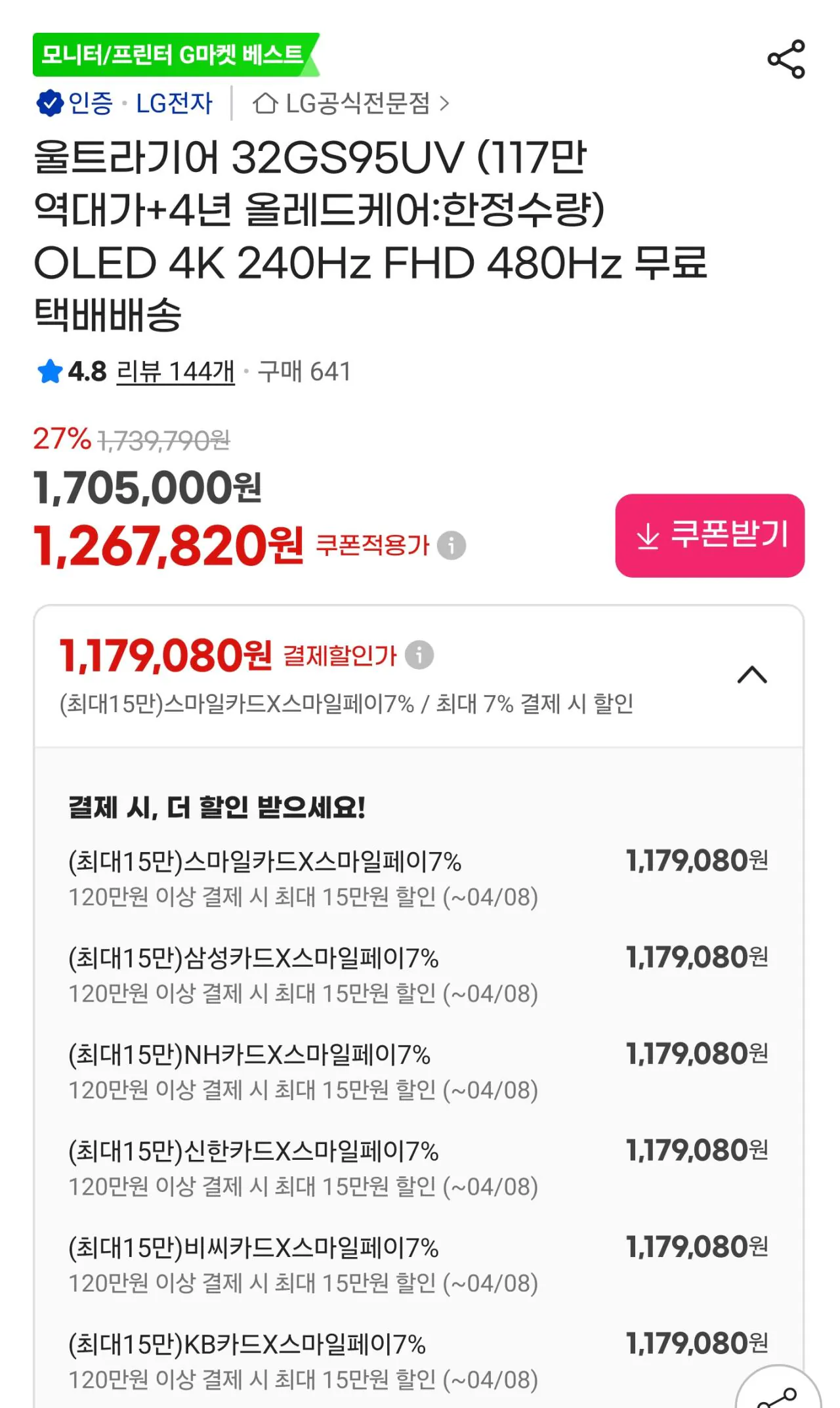Tap the 모니터/프린터 G마켓 베스트 badge
Image resolution: width=840 pixels, height=1408 pixels.
pyautogui.click(x=173, y=54)
